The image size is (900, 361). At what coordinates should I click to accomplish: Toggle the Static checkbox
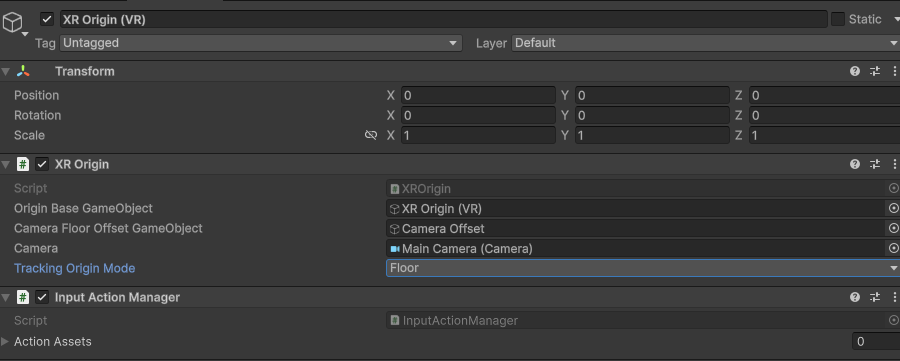click(838, 20)
